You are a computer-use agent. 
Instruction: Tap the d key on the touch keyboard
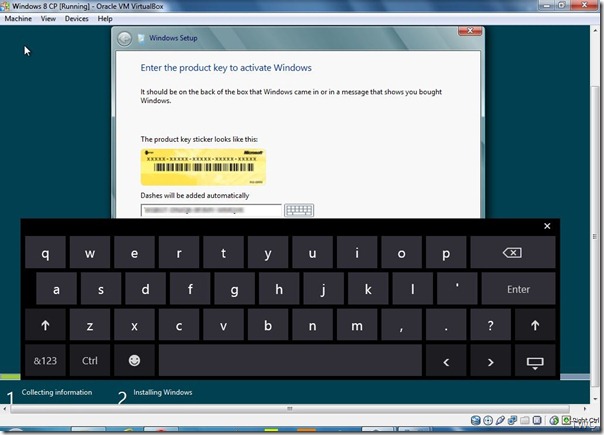click(x=146, y=289)
